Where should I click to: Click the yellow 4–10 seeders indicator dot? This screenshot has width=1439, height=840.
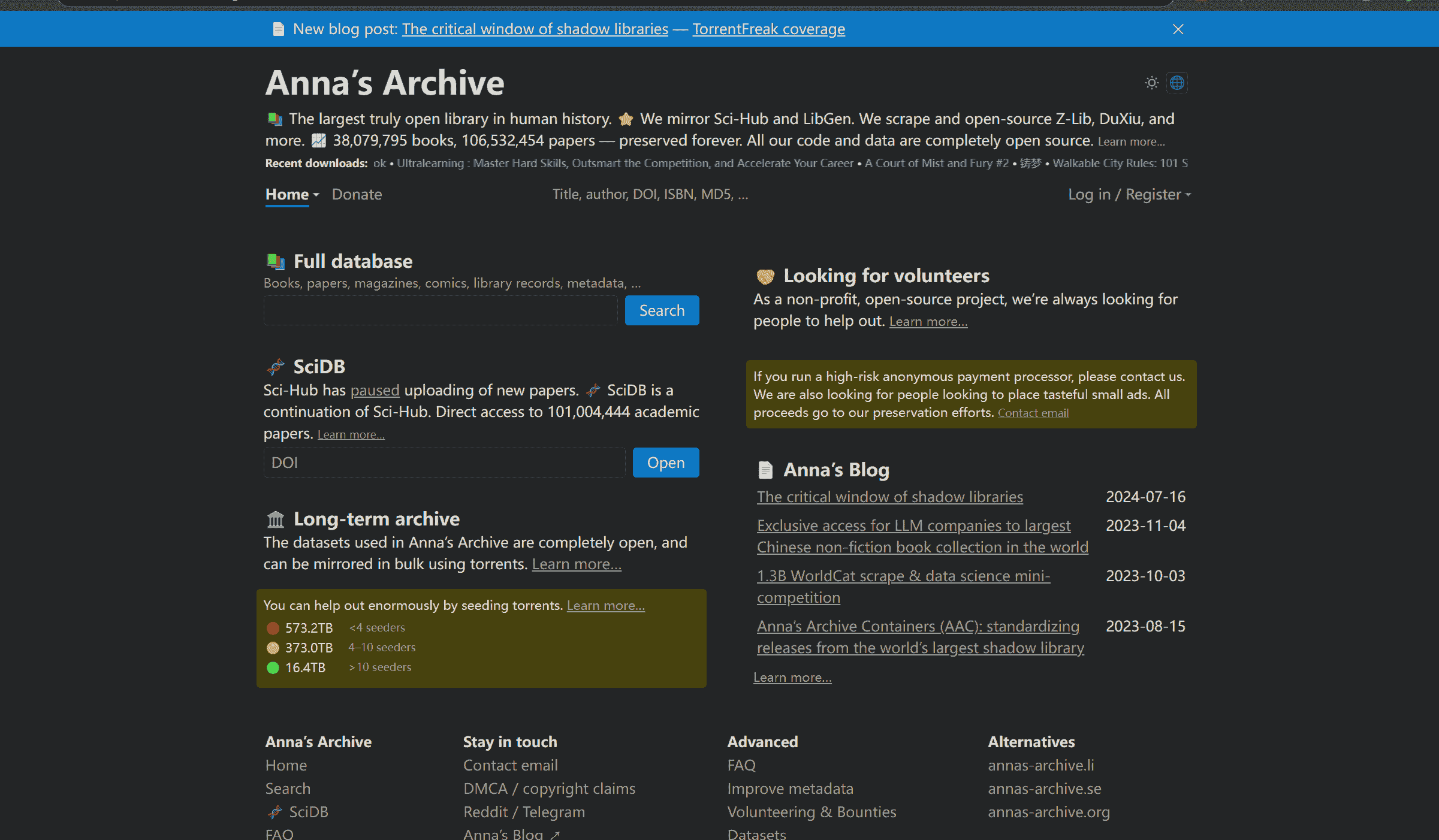point(273,648)
